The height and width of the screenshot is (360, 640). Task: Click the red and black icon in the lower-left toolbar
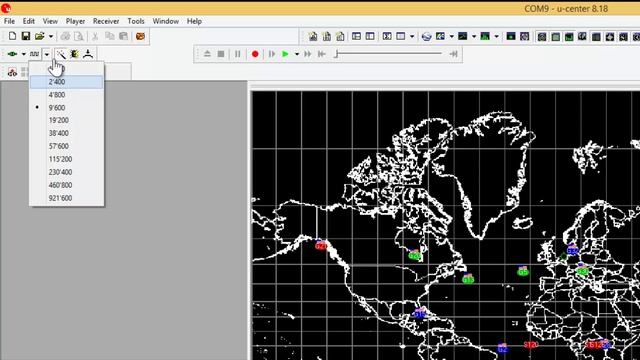(x=12, y=72)
